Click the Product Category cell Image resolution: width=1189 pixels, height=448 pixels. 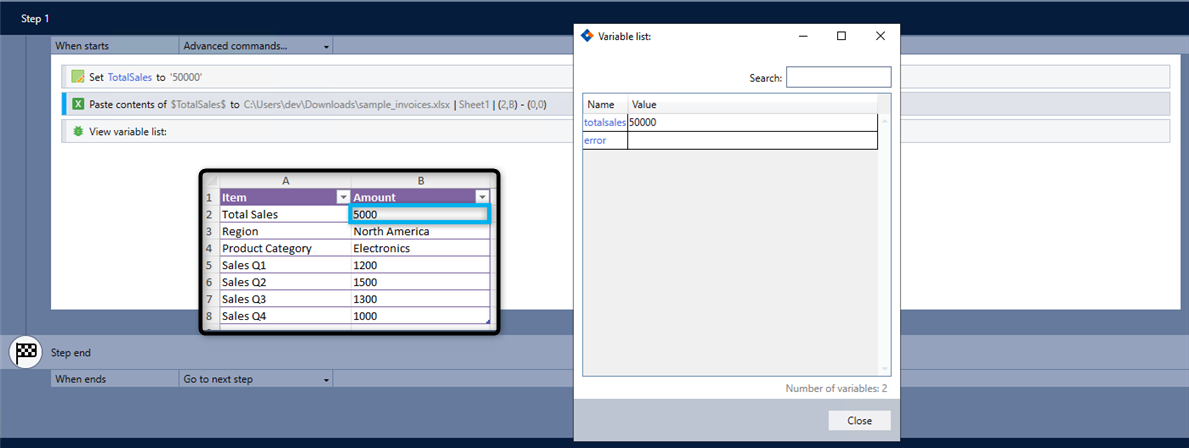[285, 248]
